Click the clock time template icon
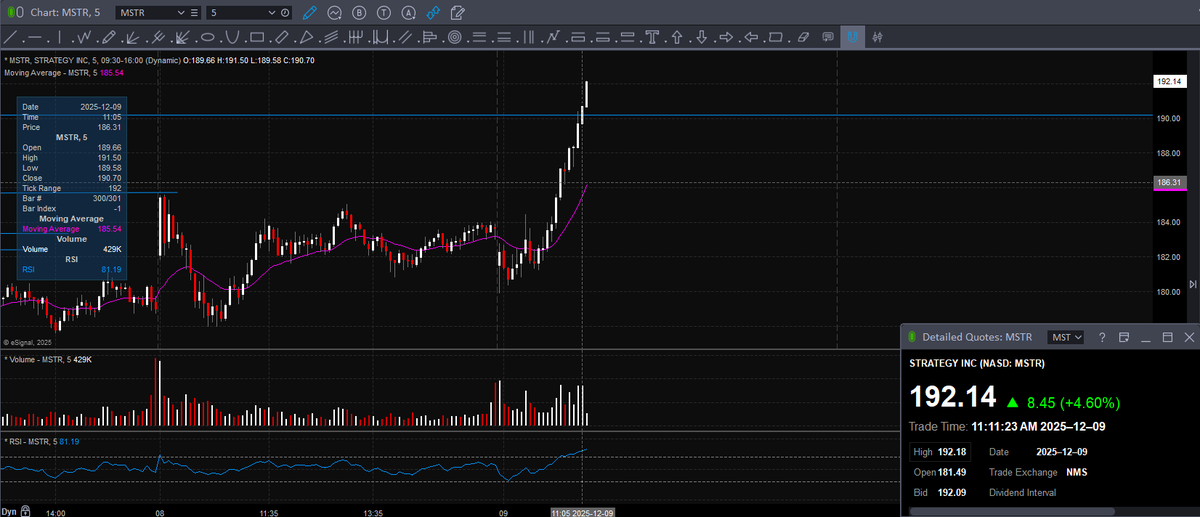This screenshot has height=517, width=1200. coord(286,12)
